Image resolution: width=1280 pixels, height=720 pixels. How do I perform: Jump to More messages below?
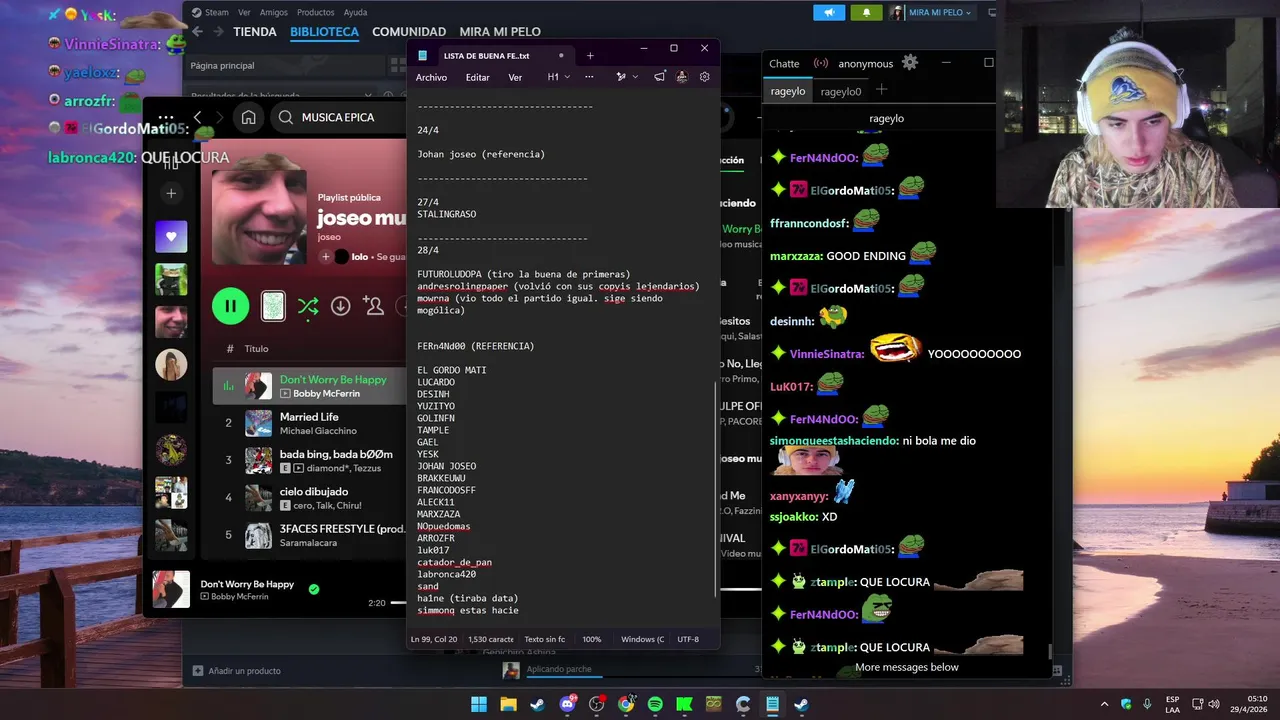click(907, 667)
